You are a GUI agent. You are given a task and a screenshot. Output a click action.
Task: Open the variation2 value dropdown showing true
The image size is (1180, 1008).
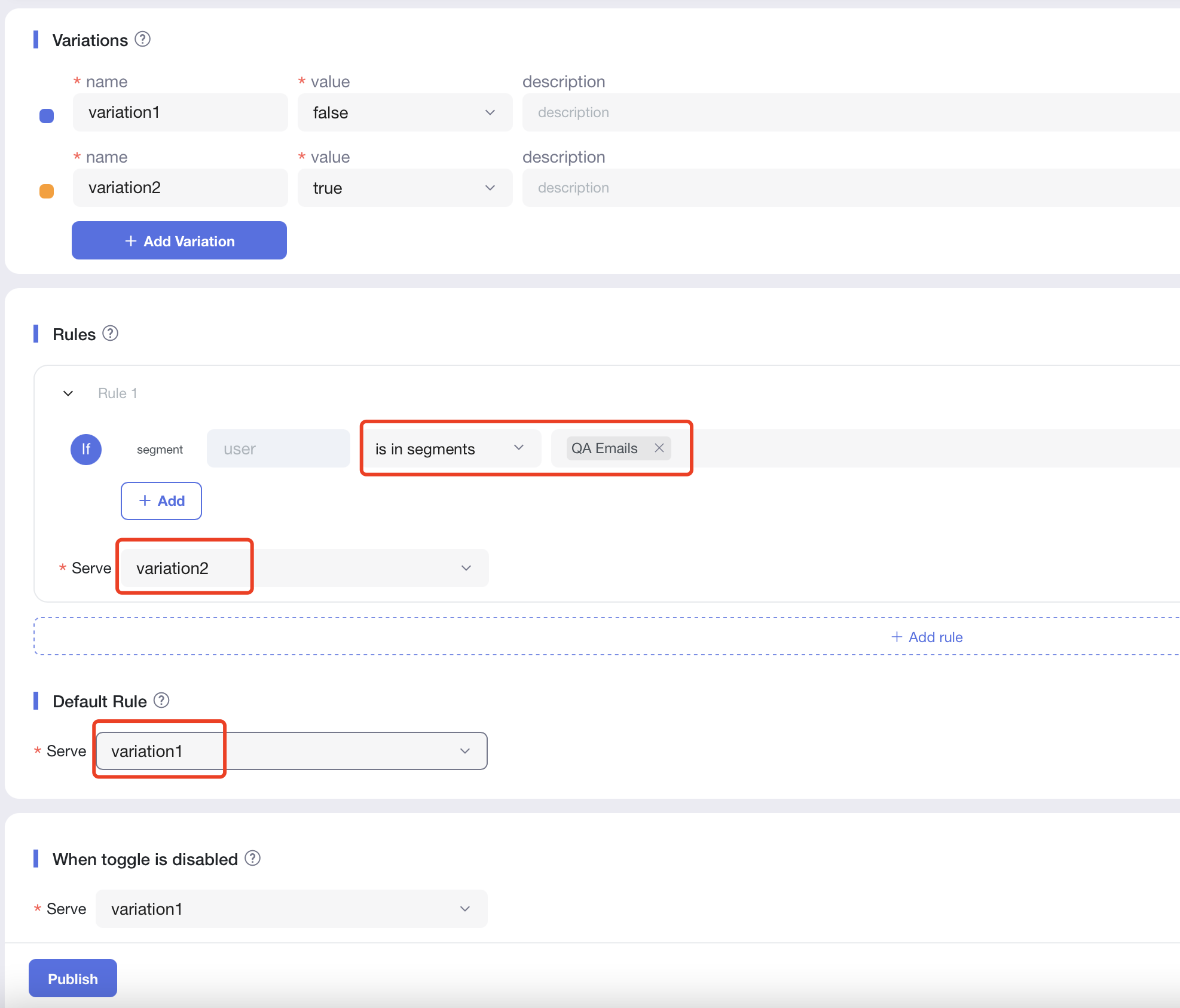click(x=405, y=188)
